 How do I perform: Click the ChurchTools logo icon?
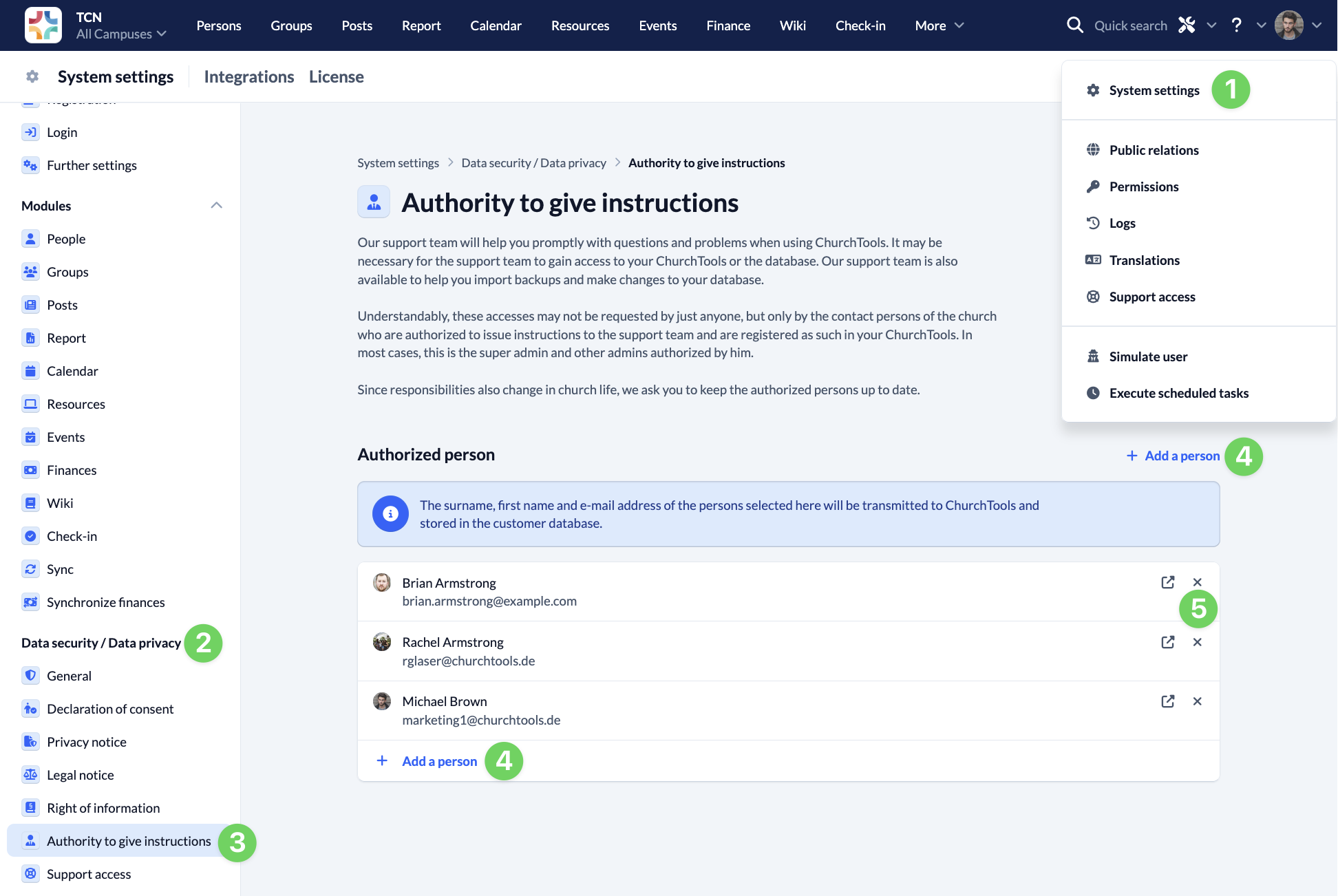pos(43,25)
